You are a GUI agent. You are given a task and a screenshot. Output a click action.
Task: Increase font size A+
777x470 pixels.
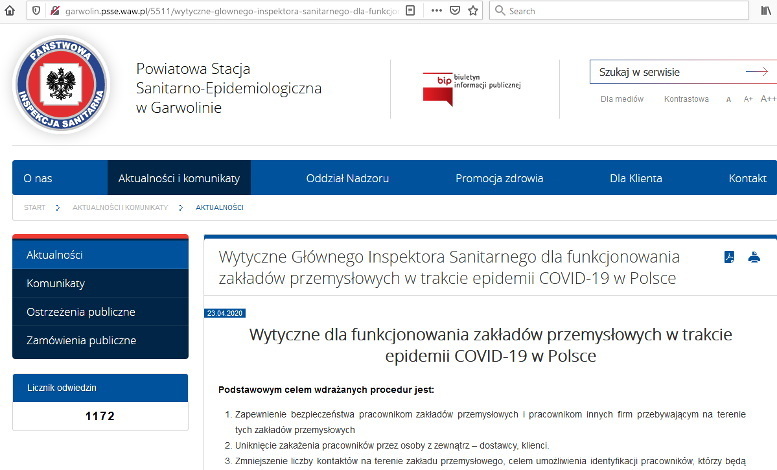click(x=748, y=99)
